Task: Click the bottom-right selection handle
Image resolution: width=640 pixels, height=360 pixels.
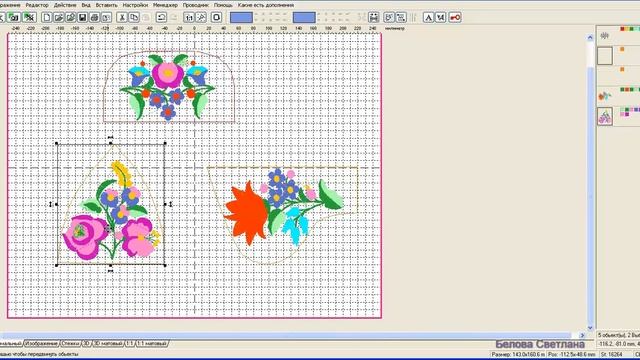Action: [x=165, y=265]
